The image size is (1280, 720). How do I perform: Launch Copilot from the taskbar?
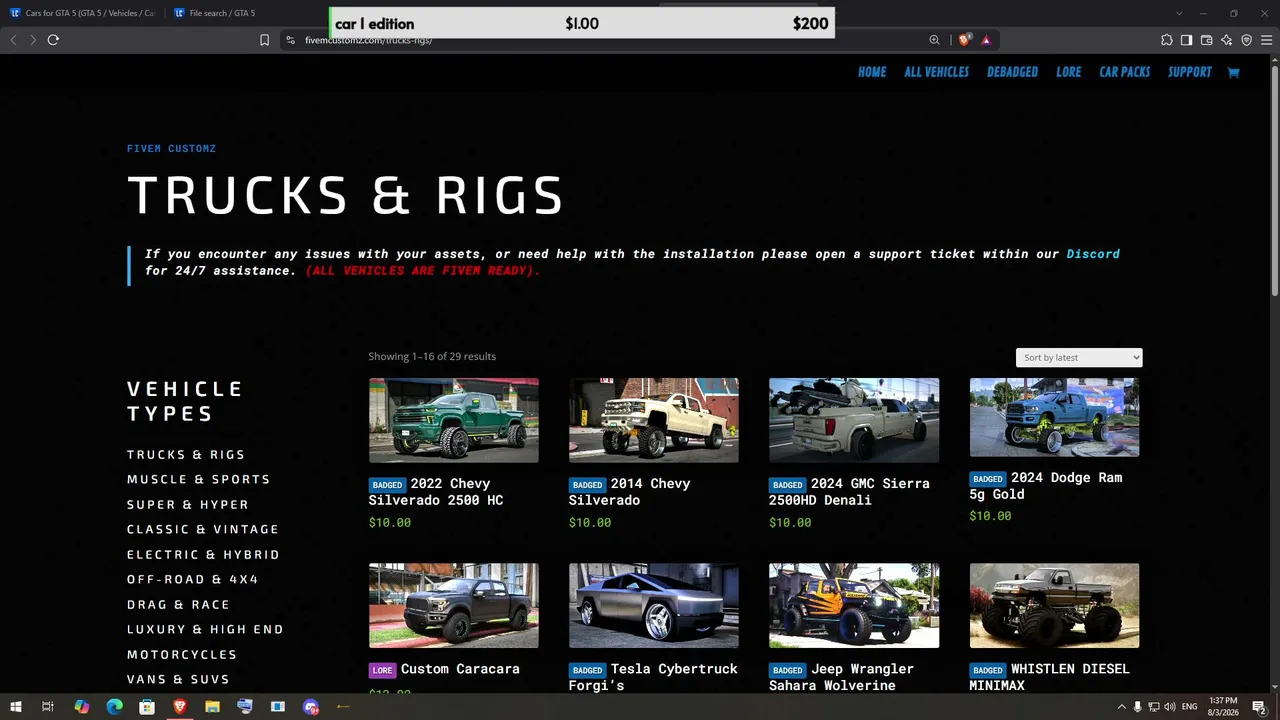tap(82, 707)
